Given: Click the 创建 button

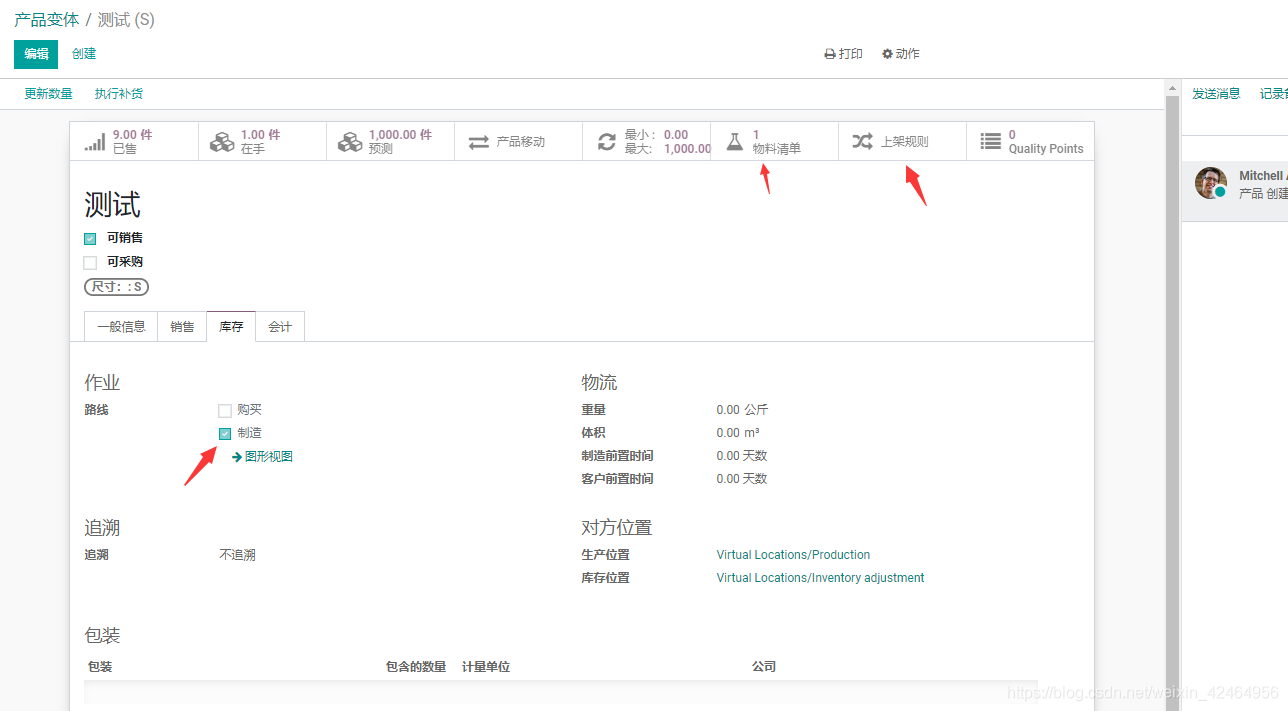Looking at the screenshot, I should [84, 54].
